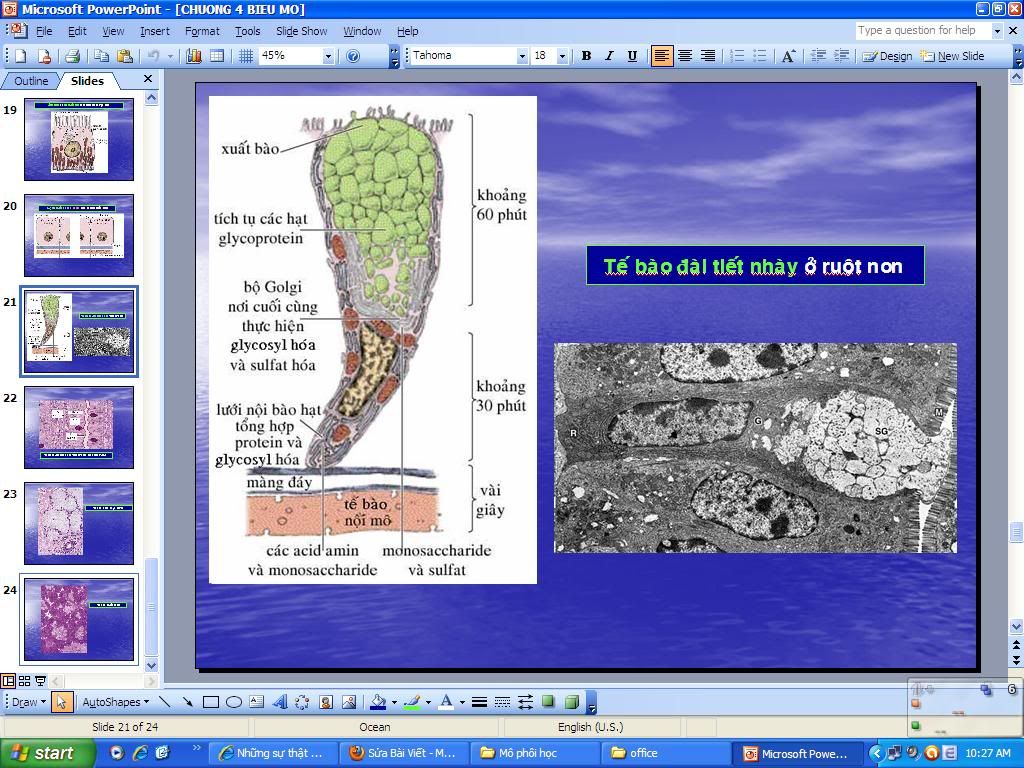Open the Draw menu dropdown
This screenshot has height=768, width=1024.
click(x=29, y=702)
